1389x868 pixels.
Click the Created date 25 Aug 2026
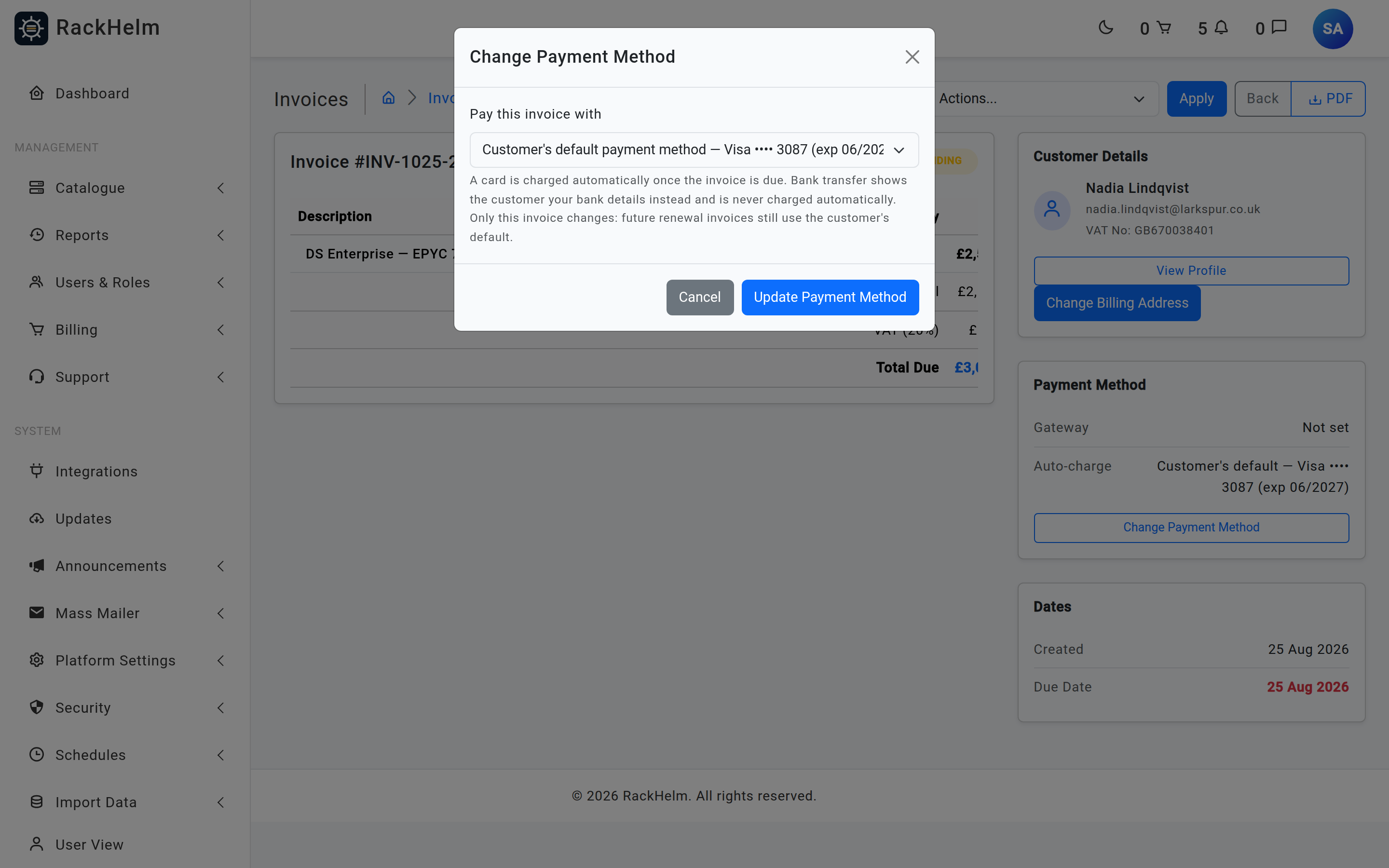point(1308,649)
